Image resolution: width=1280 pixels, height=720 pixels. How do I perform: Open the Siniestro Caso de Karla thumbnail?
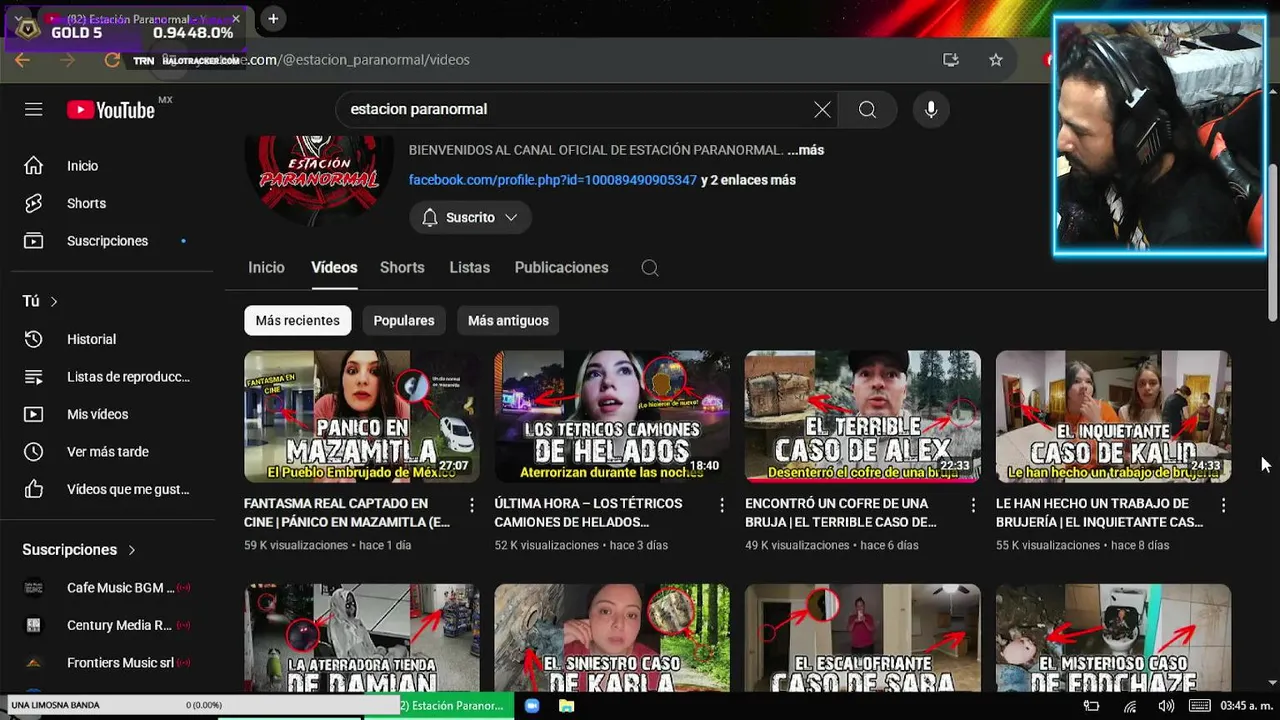pyautogui.click(x=612, y=638)
